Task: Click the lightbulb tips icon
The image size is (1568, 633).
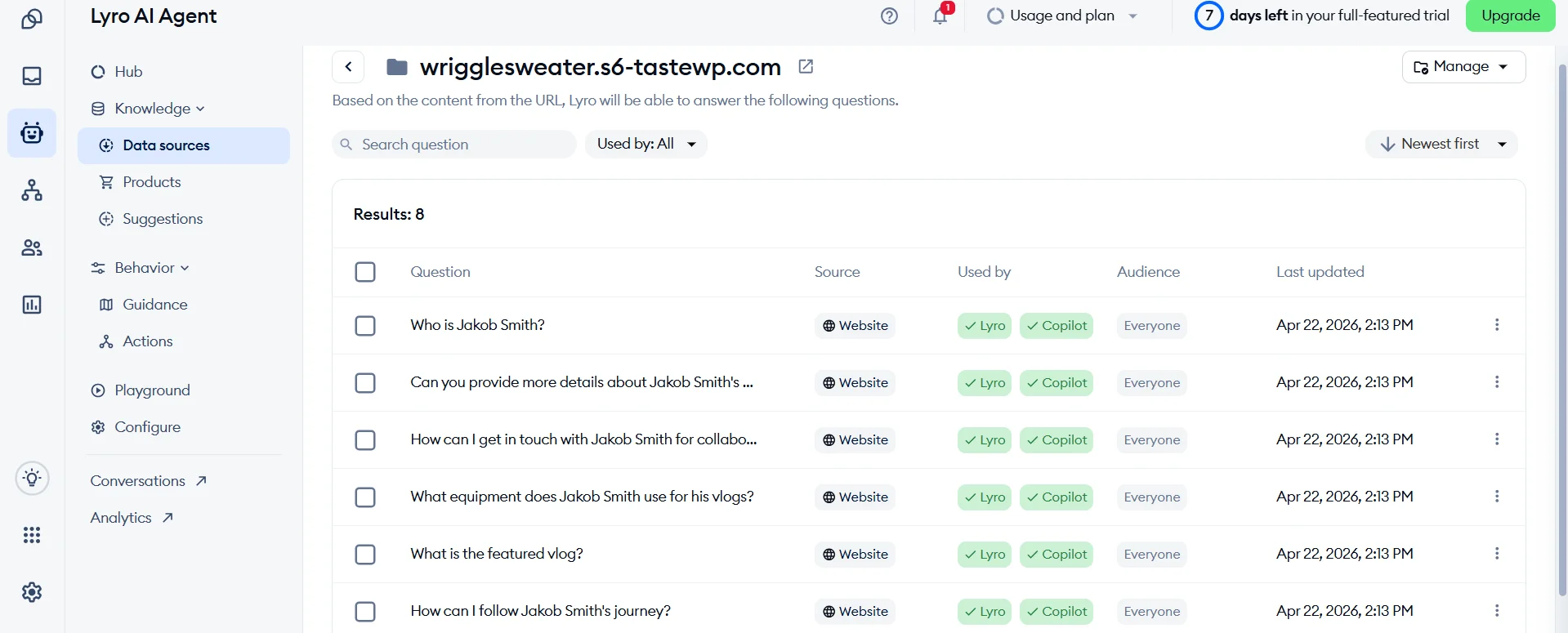Action: click(32, 478)
